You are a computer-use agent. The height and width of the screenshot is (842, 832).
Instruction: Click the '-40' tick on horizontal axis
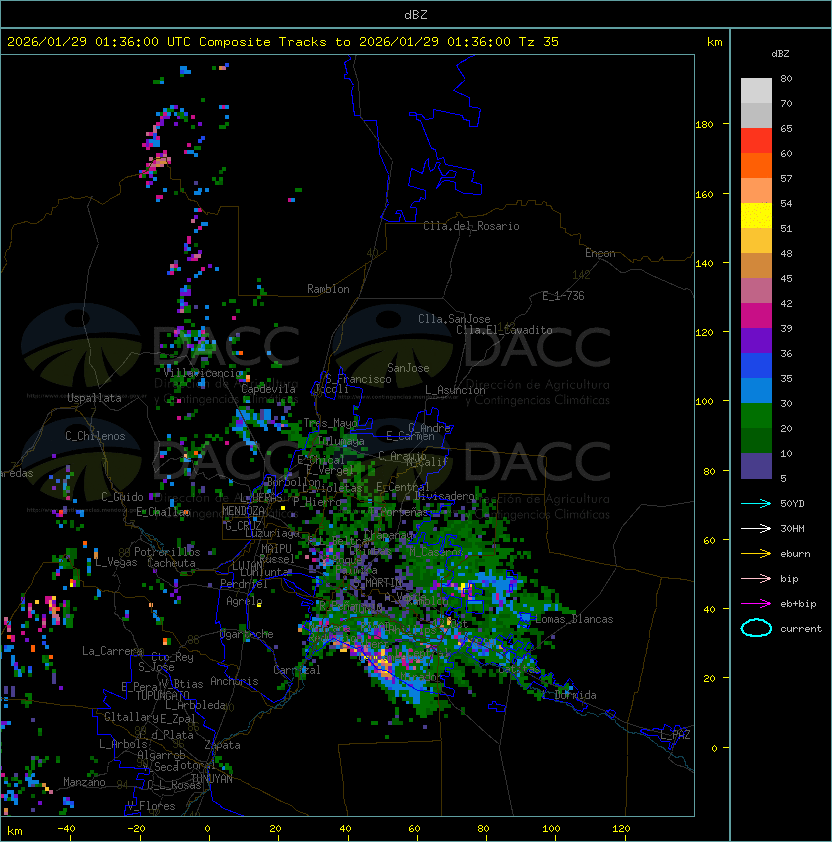(x=67, y=829)
